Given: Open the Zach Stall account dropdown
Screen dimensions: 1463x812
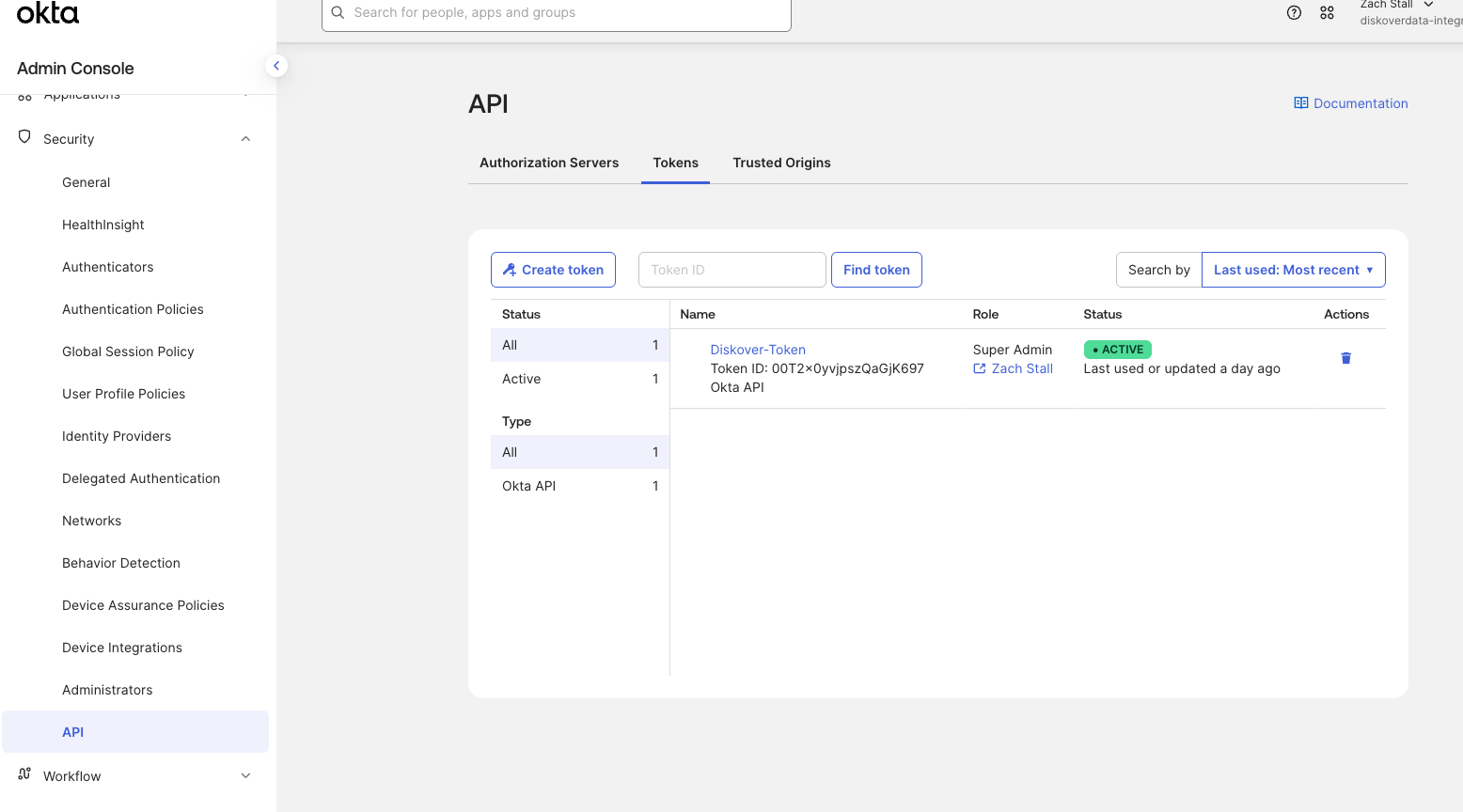Looking at the screenshot, I should [1410, 11].
